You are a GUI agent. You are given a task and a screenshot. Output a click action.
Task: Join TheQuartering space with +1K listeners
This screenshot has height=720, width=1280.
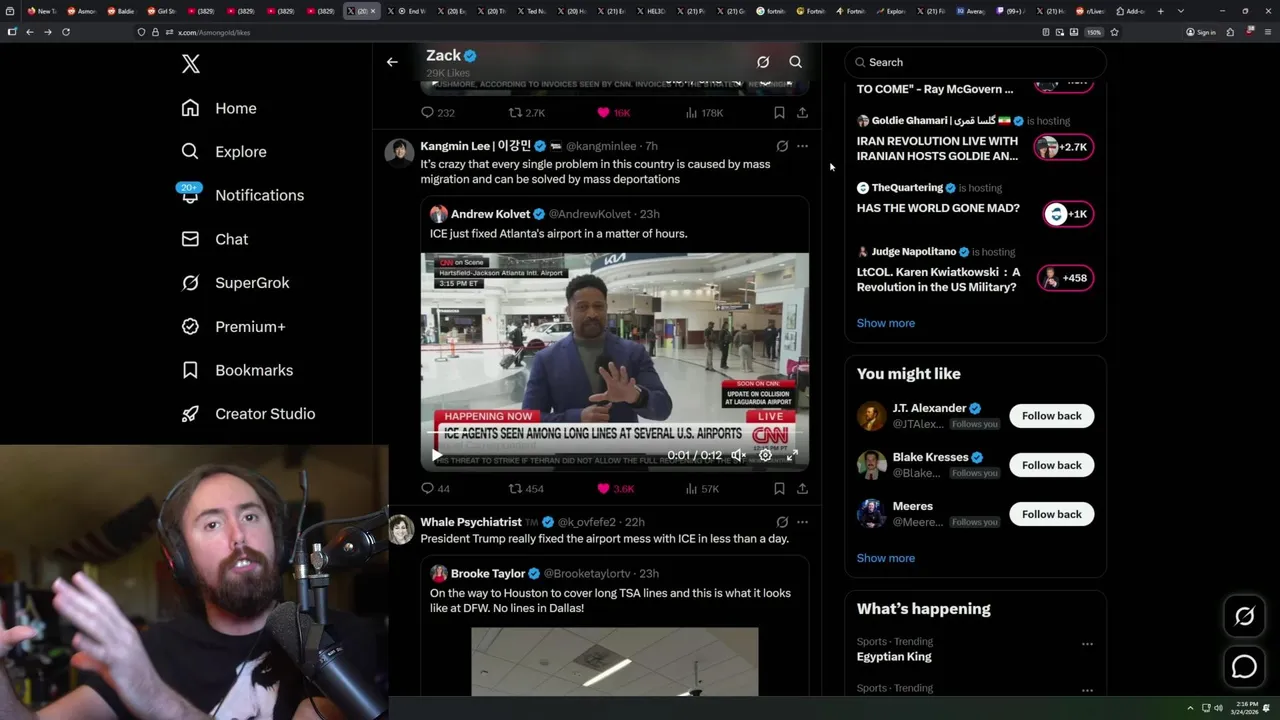(1068, 214)
